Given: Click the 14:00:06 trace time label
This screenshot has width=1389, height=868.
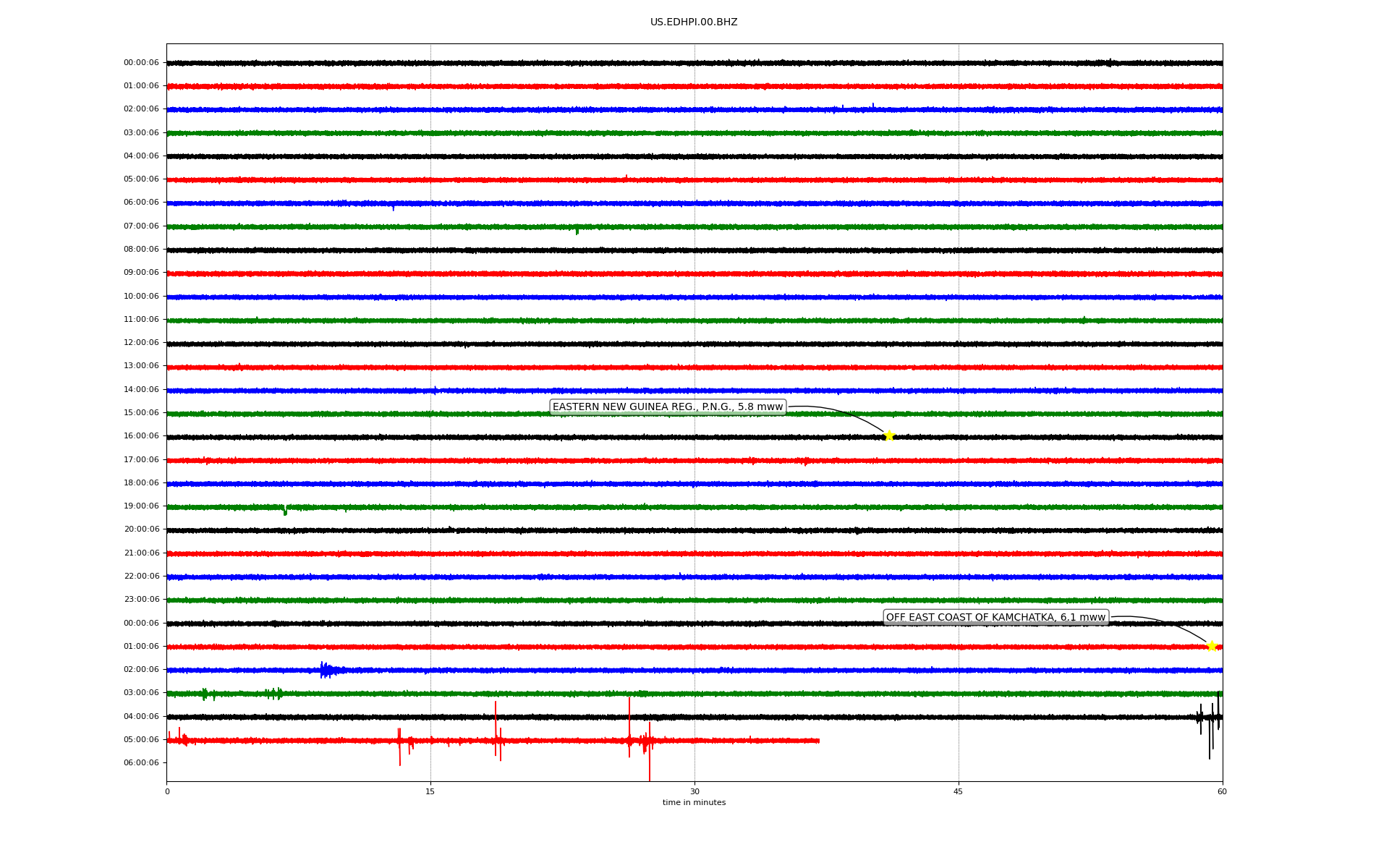Looking at the screenshot, I should tap(141, 390).
